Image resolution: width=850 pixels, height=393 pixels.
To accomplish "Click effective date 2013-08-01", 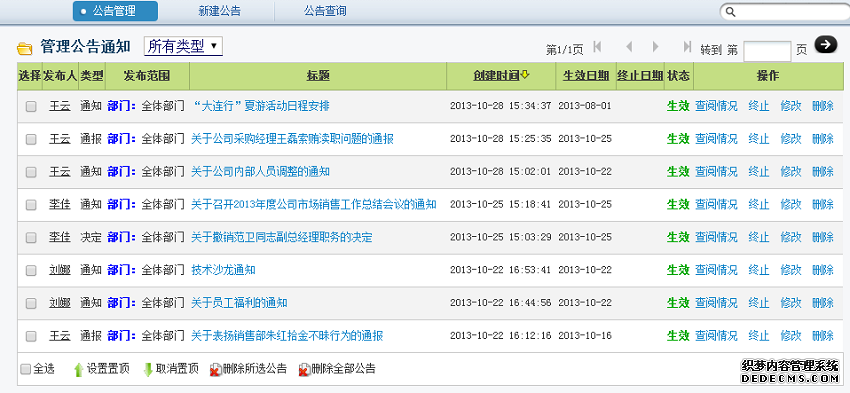I will (585, 106).
